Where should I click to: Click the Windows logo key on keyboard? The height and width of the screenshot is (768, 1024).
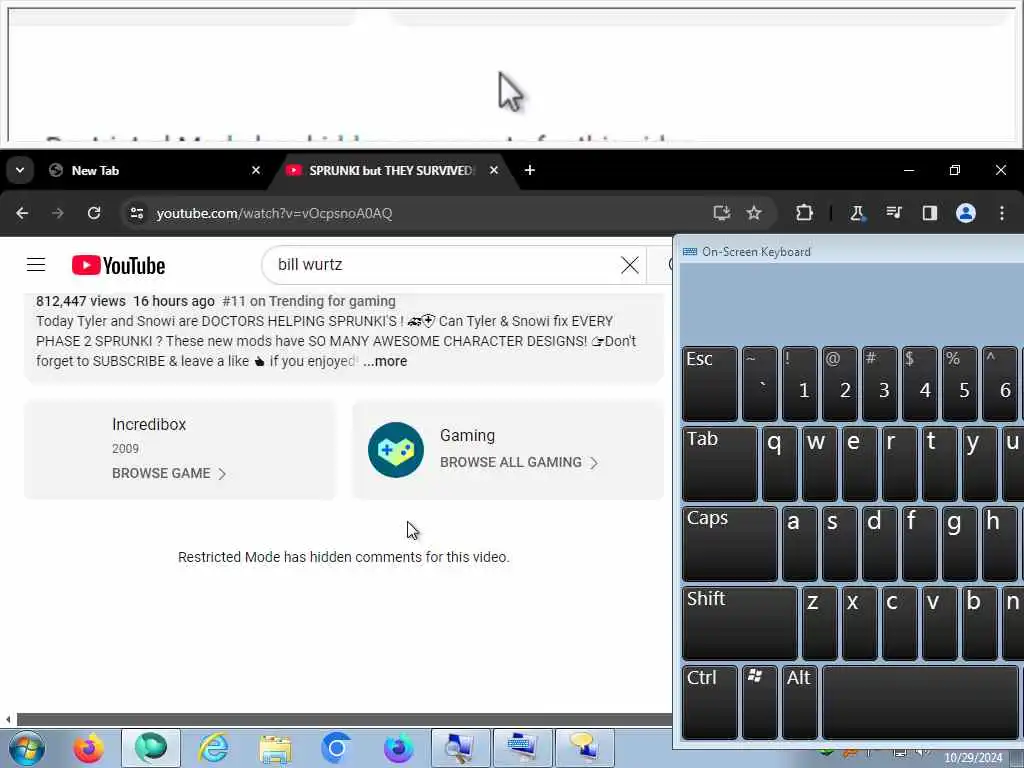click(x=760, y=703)
